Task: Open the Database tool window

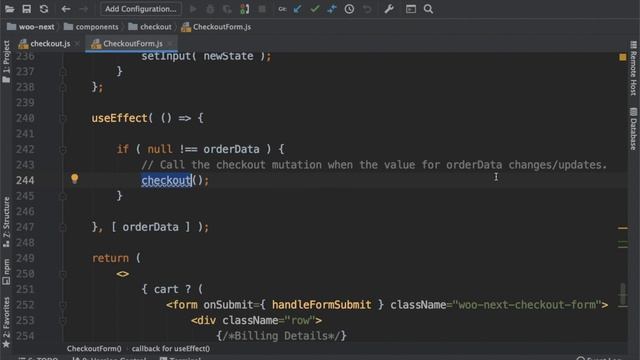Action: [x=633, y=129]
